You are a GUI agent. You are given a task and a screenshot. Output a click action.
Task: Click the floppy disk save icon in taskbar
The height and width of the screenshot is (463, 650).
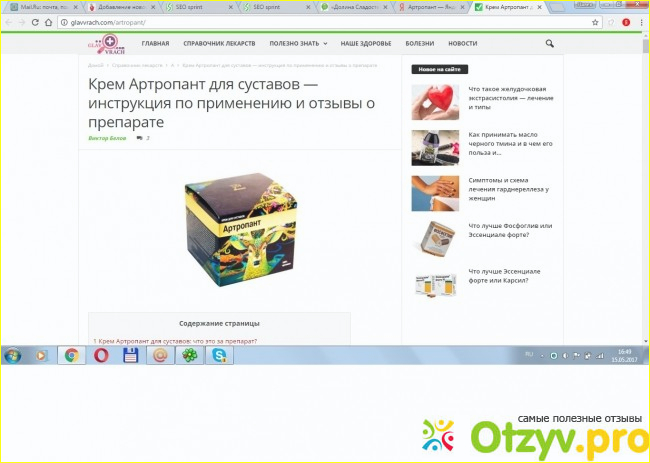tap(129, 355)
